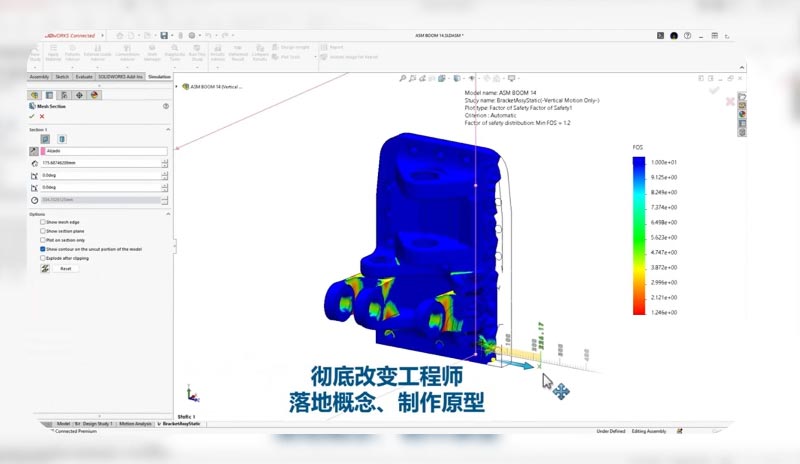Open Hide/Show Items eye icon
800x464 pixels.
pos(472,78)
